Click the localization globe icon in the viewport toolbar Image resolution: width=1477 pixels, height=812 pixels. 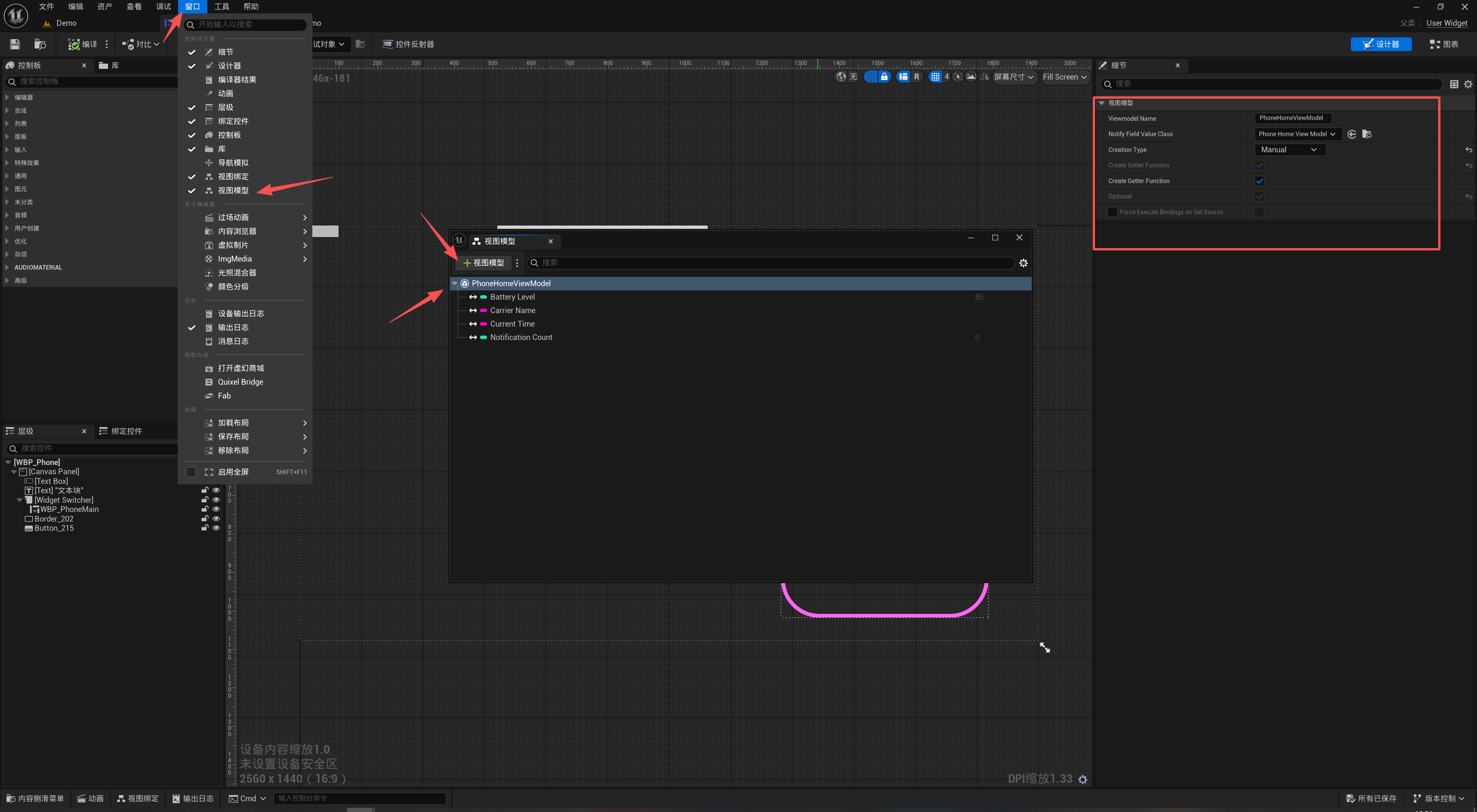click(841, 77)
